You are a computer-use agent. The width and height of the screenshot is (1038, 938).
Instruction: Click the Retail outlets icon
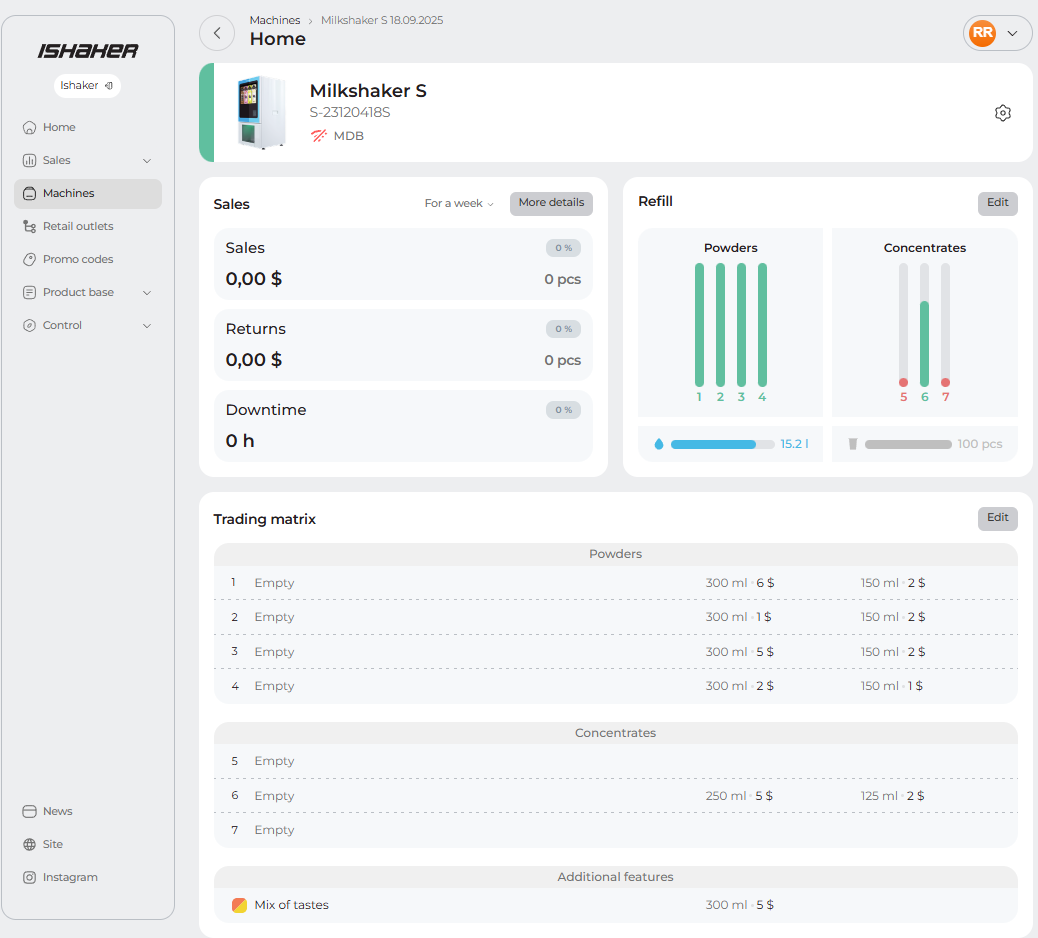(x=30, y=227)
